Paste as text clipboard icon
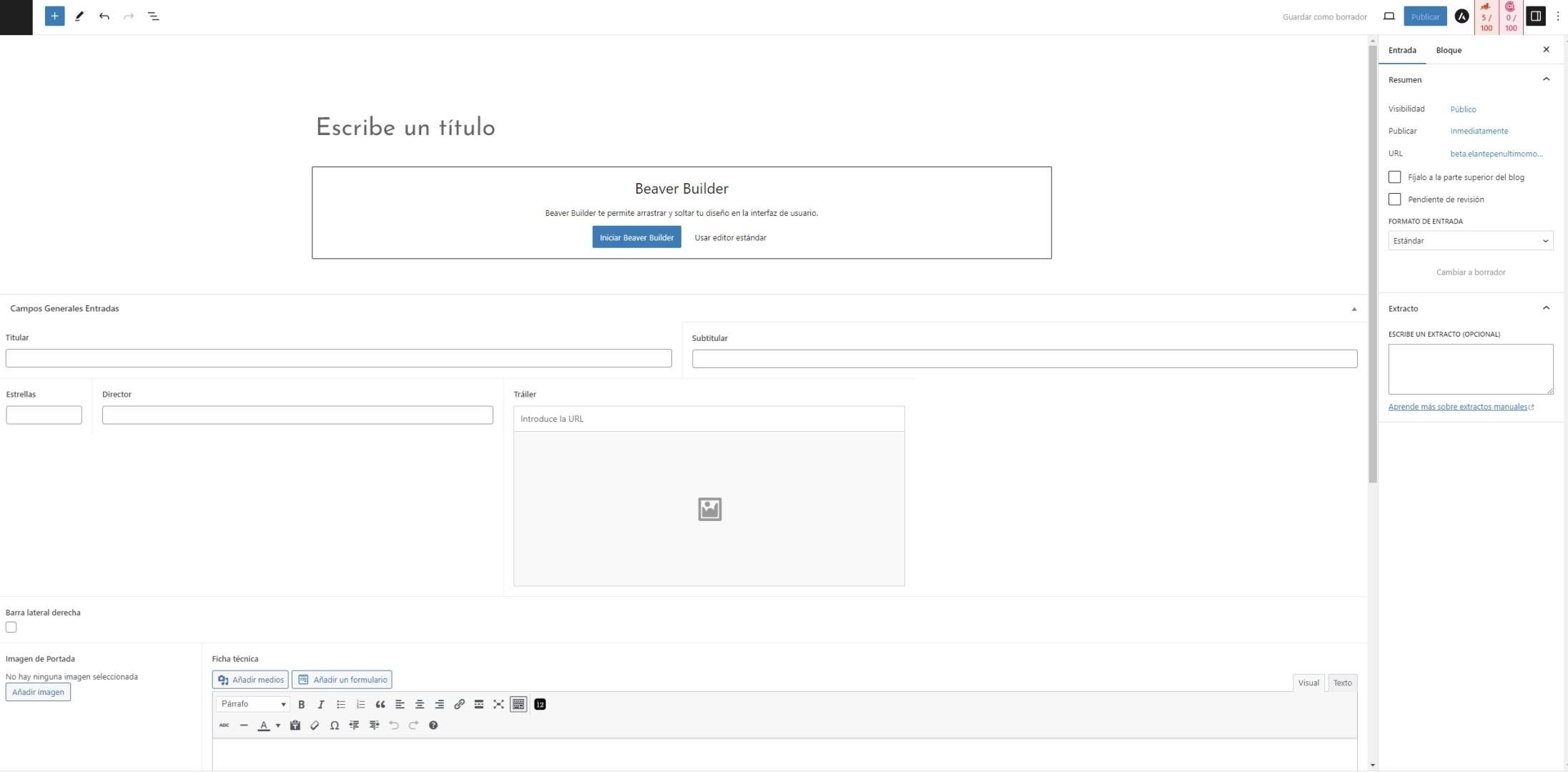The image size is (1568, 772). [x=295, y=725]
